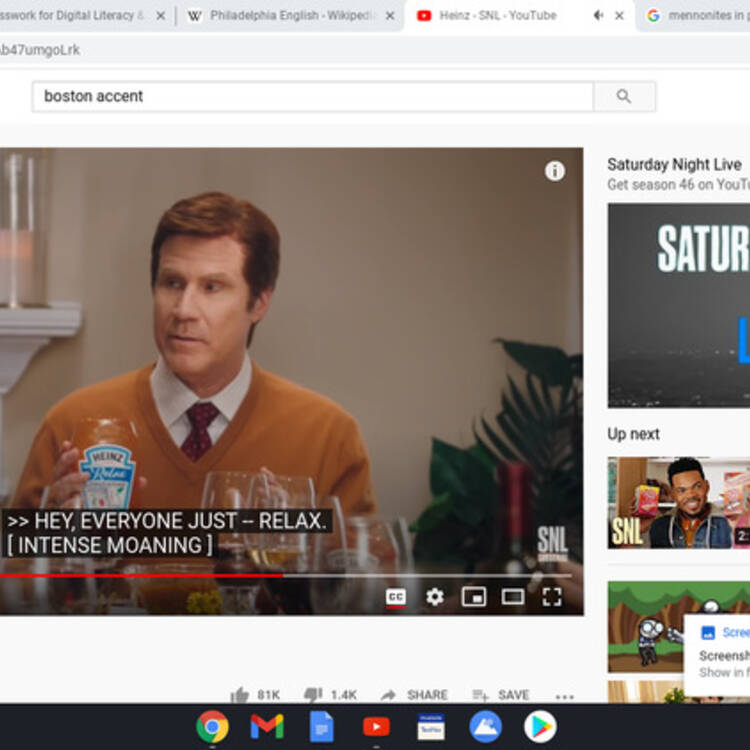Open Google Play Store from shelf
Viewport: 750px width, 750px height.
click(x=540, y=727)
